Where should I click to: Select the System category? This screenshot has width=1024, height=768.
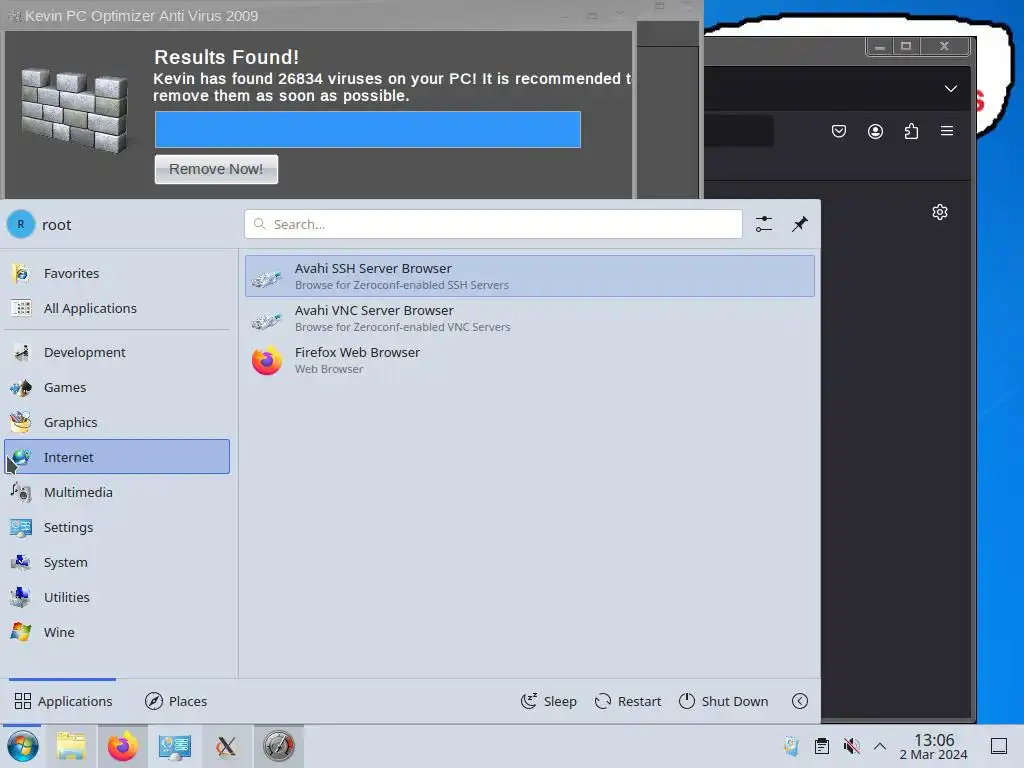point(117,562)
